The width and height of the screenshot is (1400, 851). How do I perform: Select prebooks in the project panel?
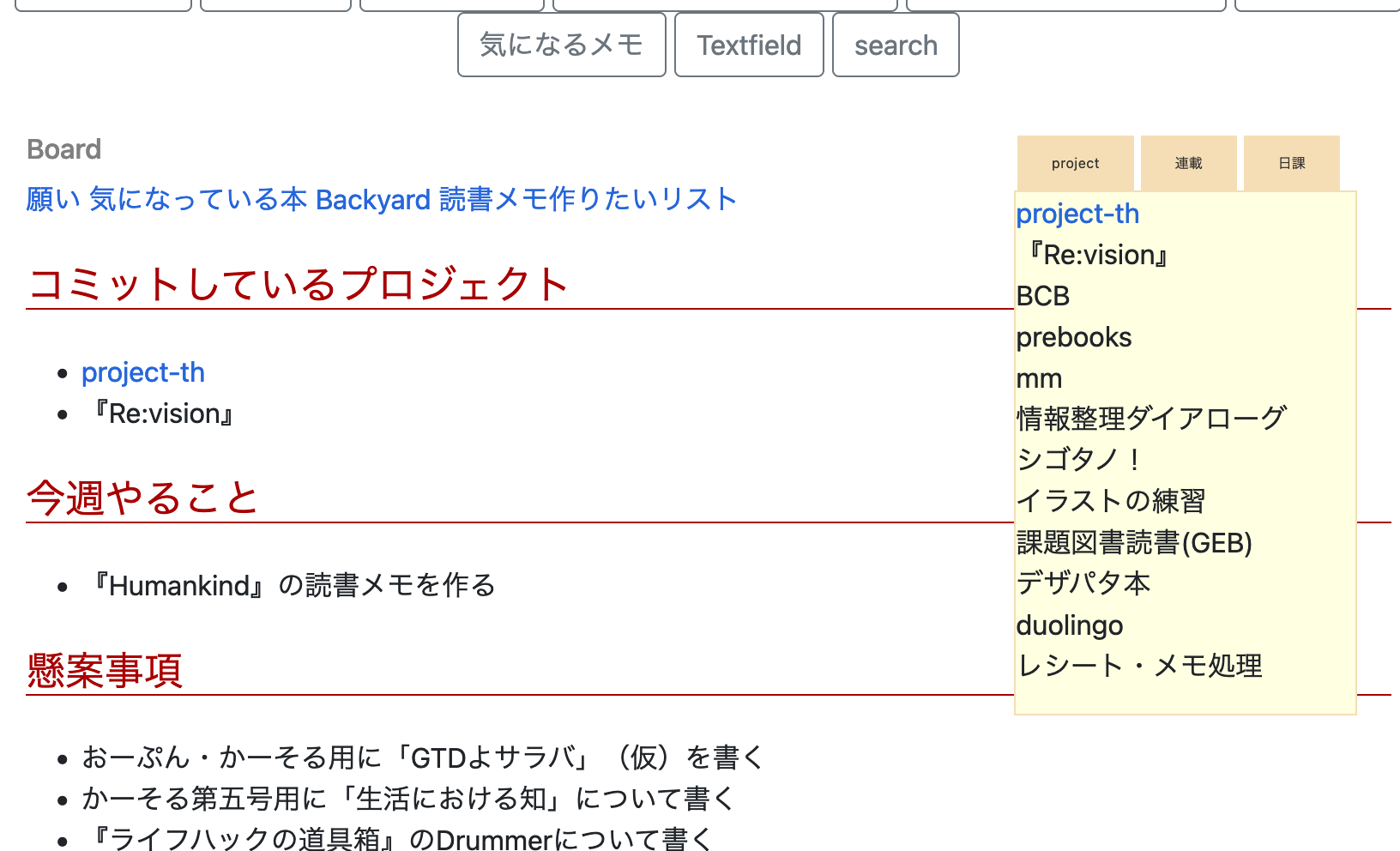1074,337
